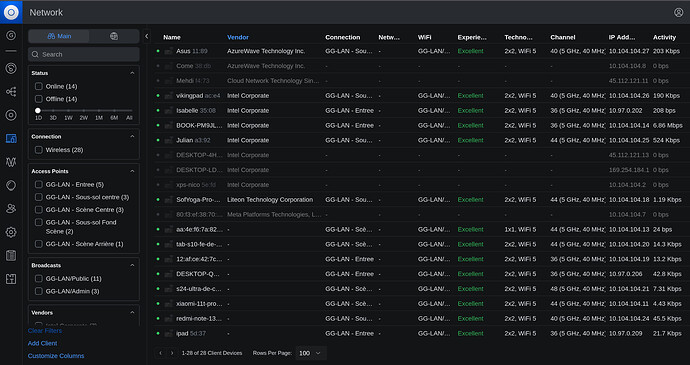The height and width of the screenshot is (365, 690).
Task: Sort by the Vendor column header
Action: click(238, 37)
